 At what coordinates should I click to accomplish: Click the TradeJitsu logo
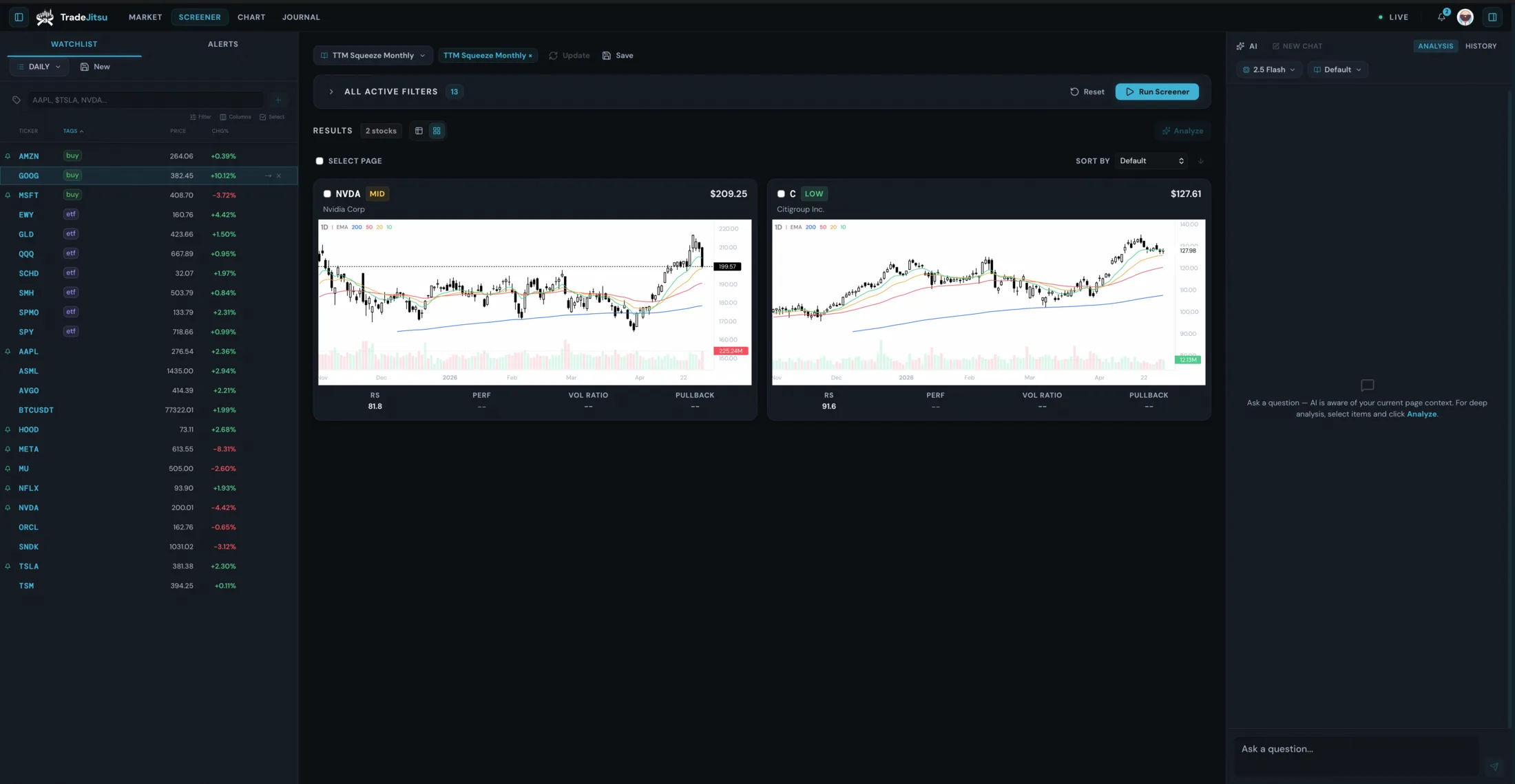(x=72, y=17)
